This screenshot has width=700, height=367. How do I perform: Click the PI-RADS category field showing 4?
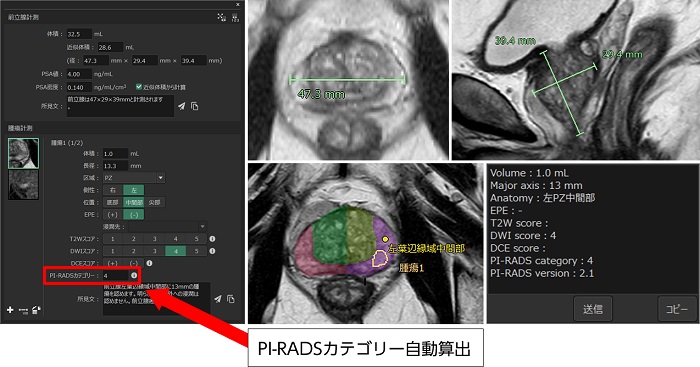[x=116, y=275]
